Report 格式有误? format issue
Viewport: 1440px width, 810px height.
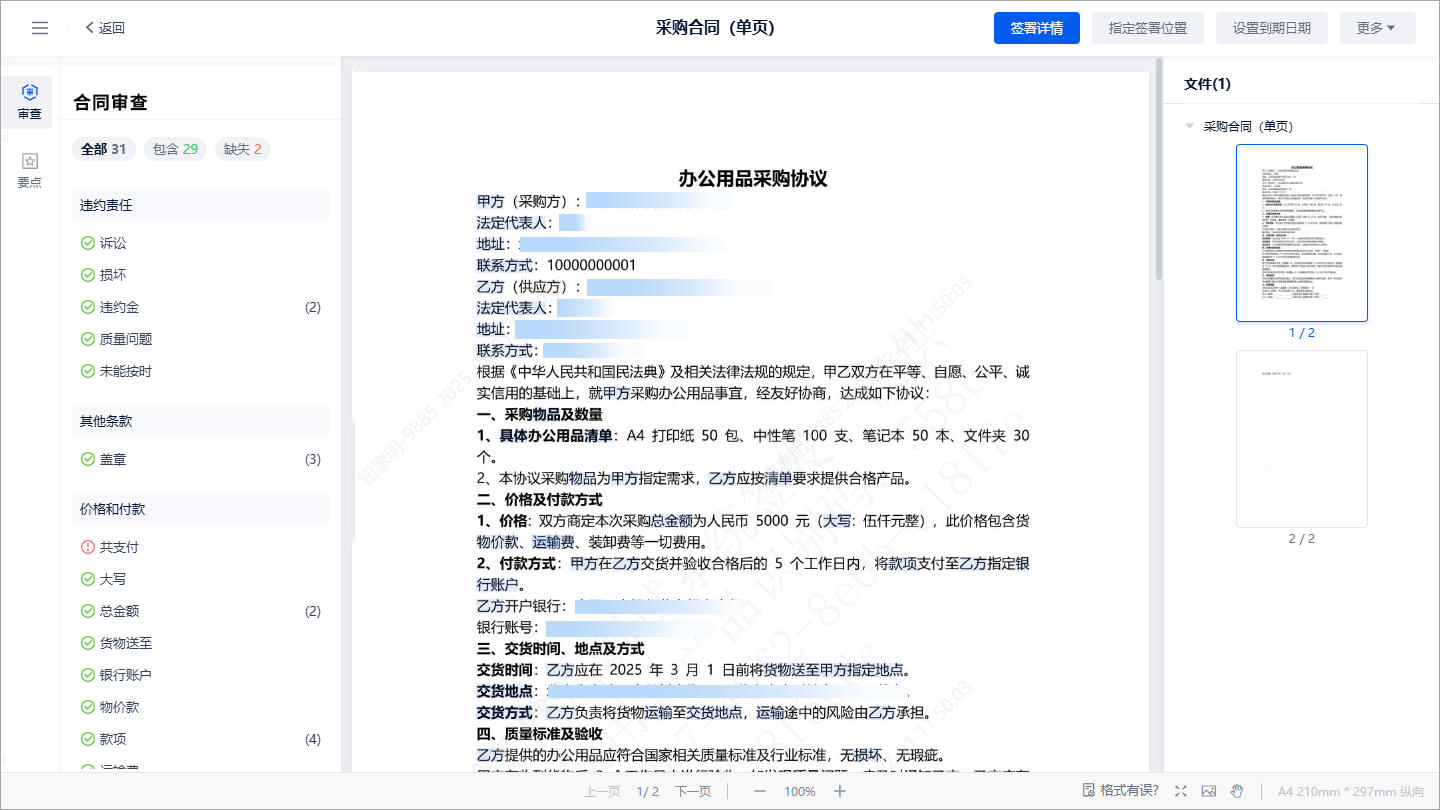1121,790
